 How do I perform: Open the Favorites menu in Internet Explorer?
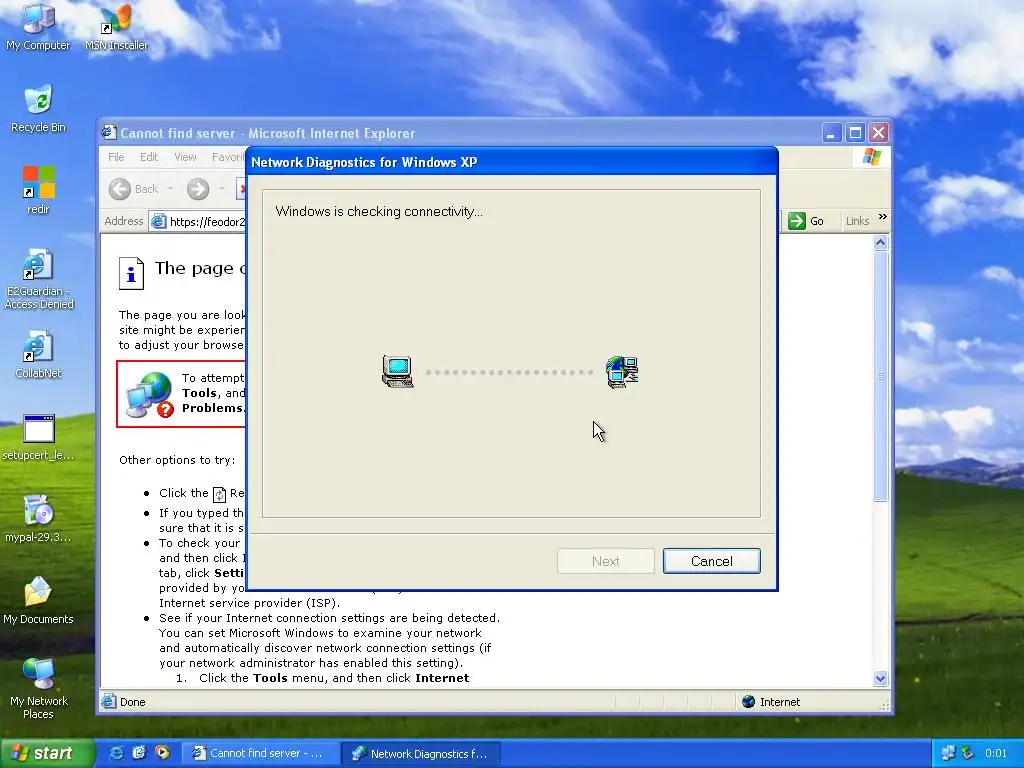(x=228, y=157)
